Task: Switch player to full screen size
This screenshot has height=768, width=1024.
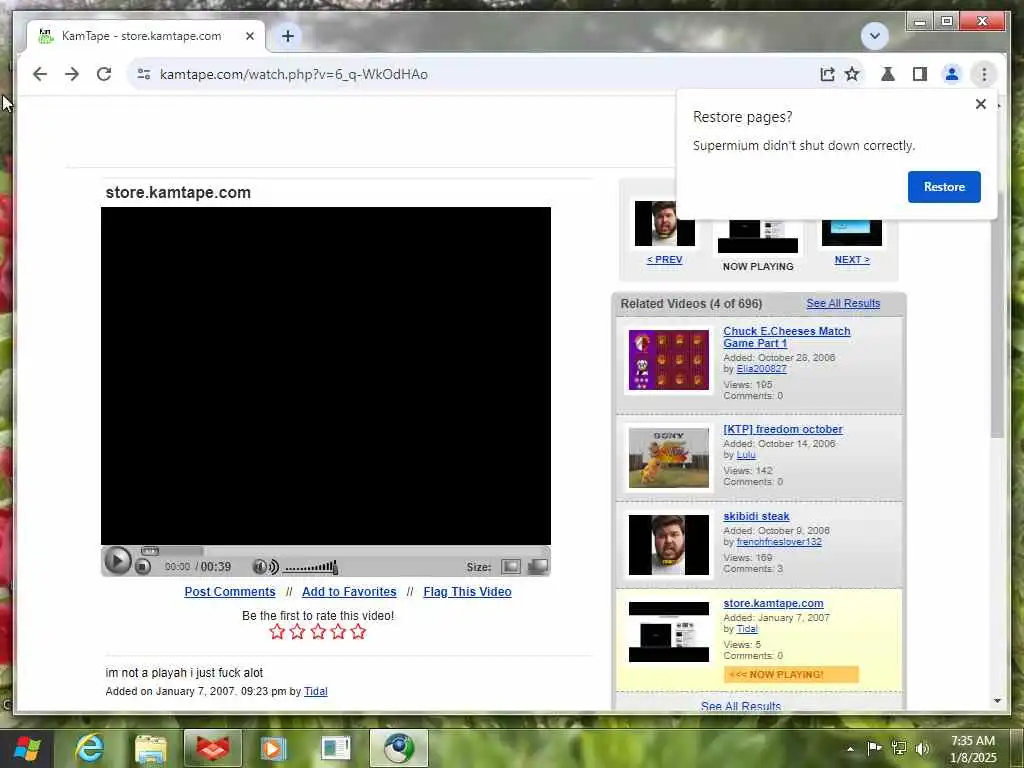Action: [x=537, y=566]
